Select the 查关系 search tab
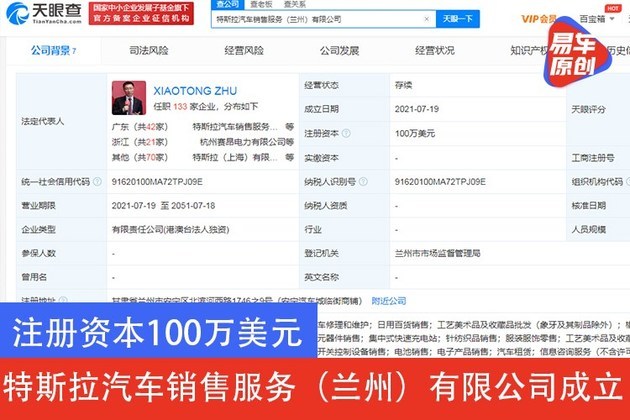The width and height of the screenshot is (630, 420). click(295, 4)
